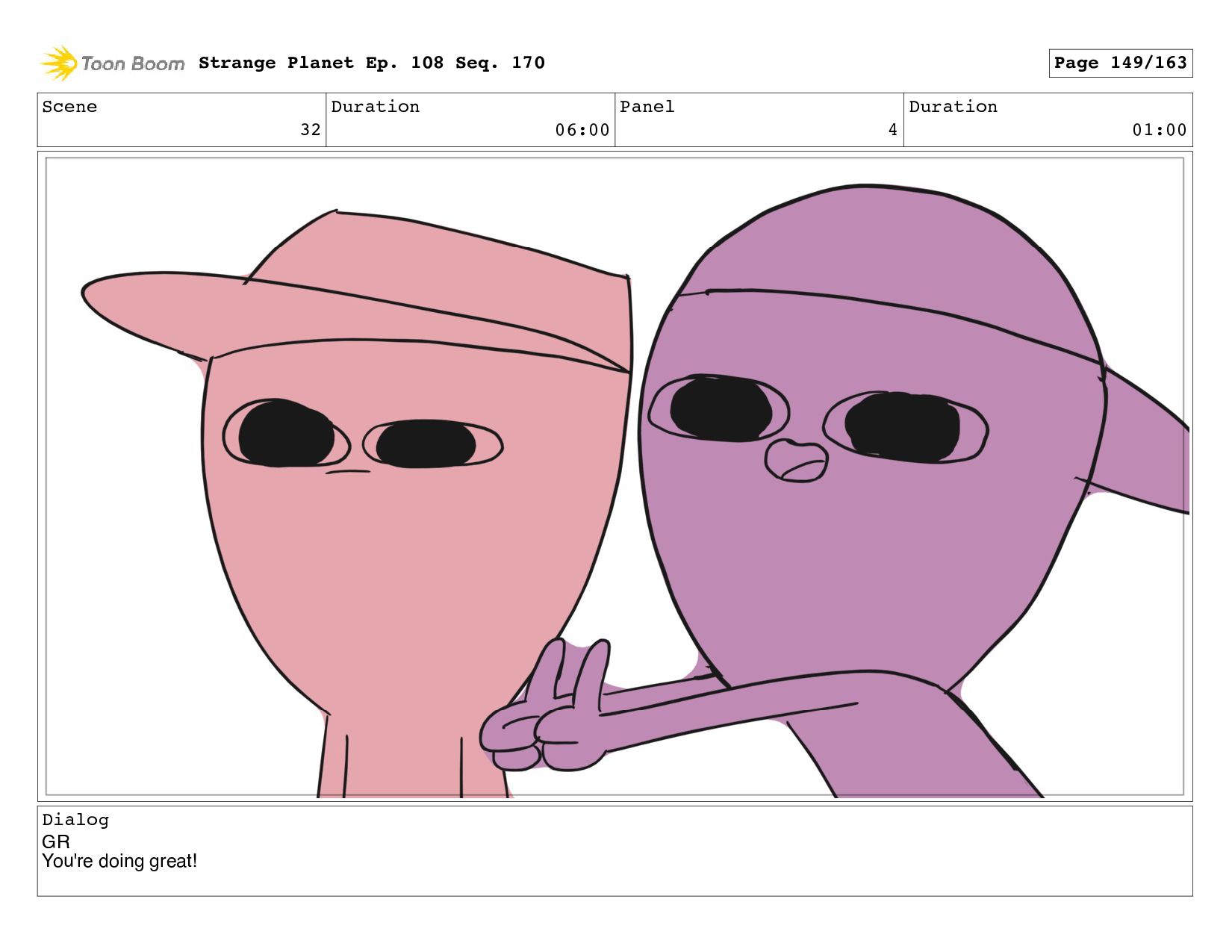Click the storyboard panel drawing
Screen dimensions: 1232x952
[x=615, y=476]
